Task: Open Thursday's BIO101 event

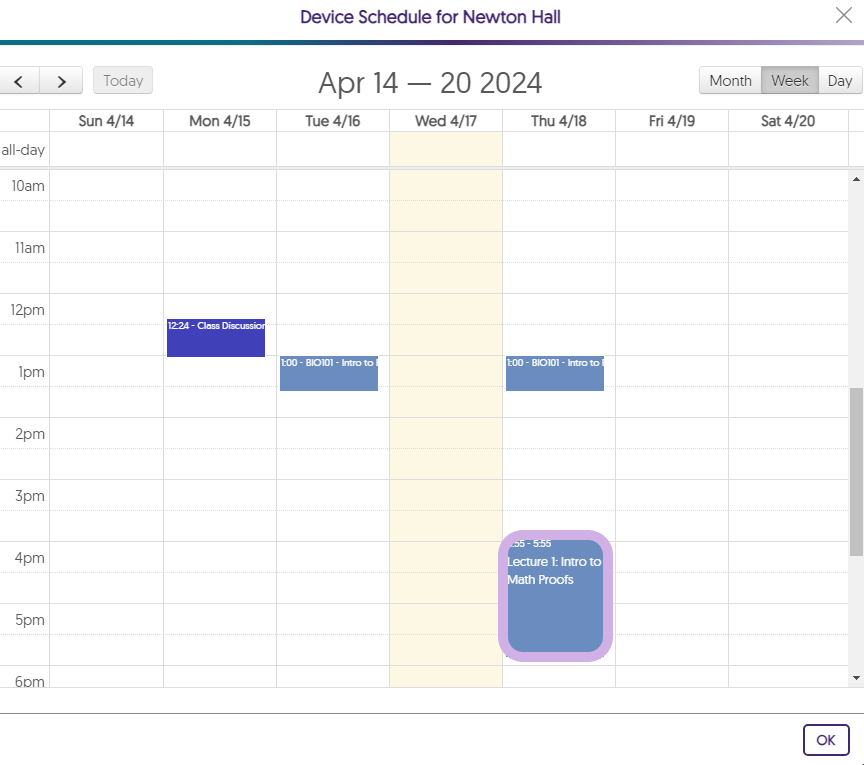Action: point(555,373)
